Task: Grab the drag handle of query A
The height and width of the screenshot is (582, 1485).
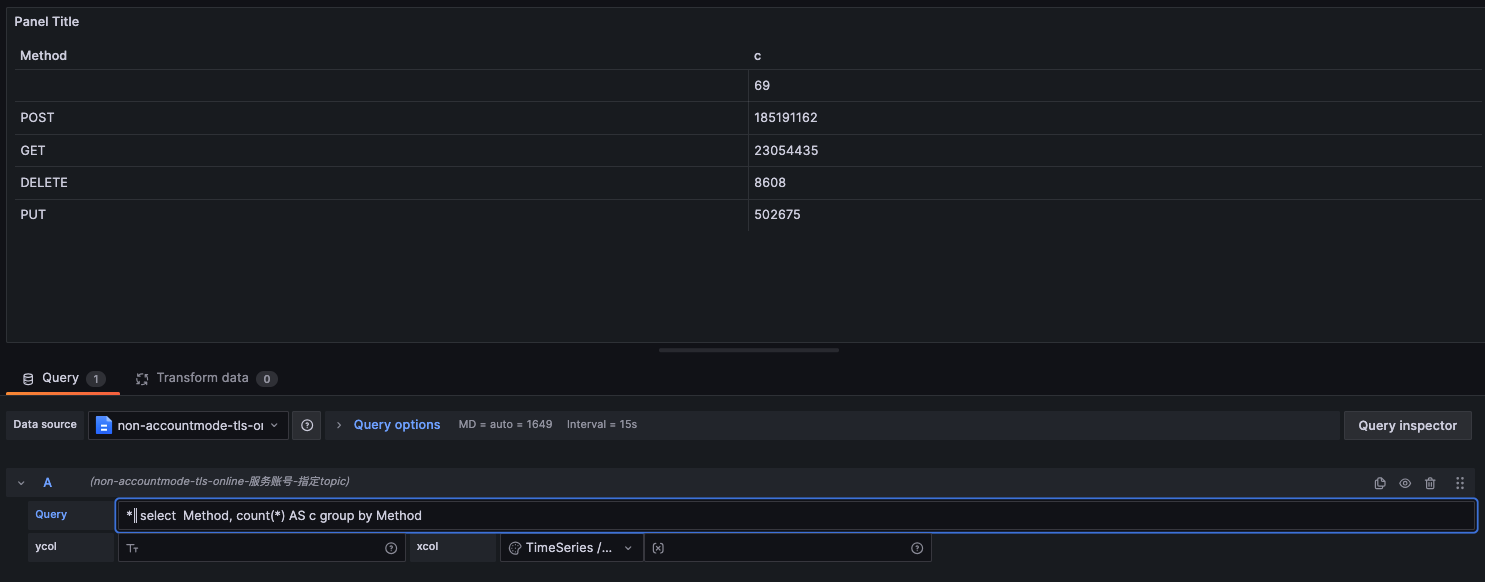Action: 1460,483
